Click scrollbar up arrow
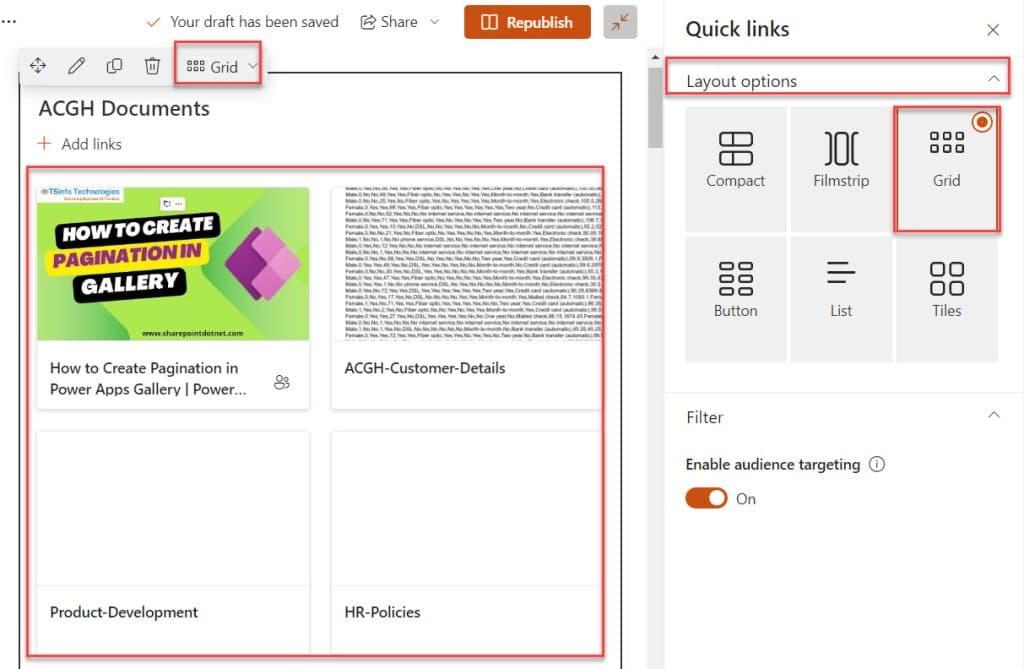 pyautogui.click(x=655, y=57)
